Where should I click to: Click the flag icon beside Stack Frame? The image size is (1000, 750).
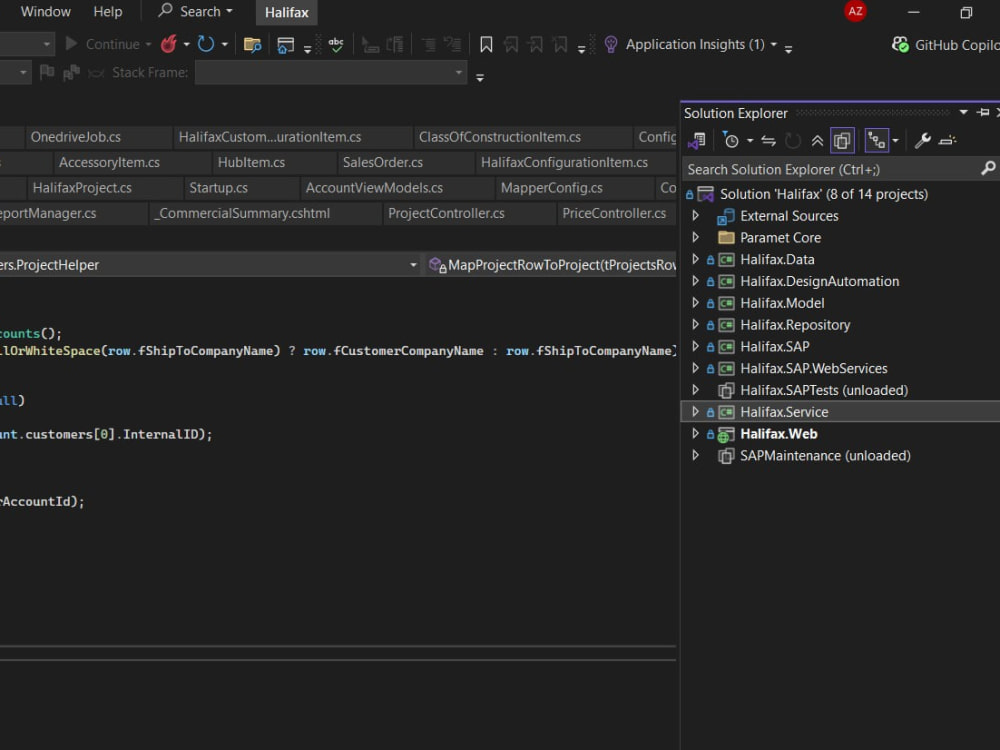[47, 73]
